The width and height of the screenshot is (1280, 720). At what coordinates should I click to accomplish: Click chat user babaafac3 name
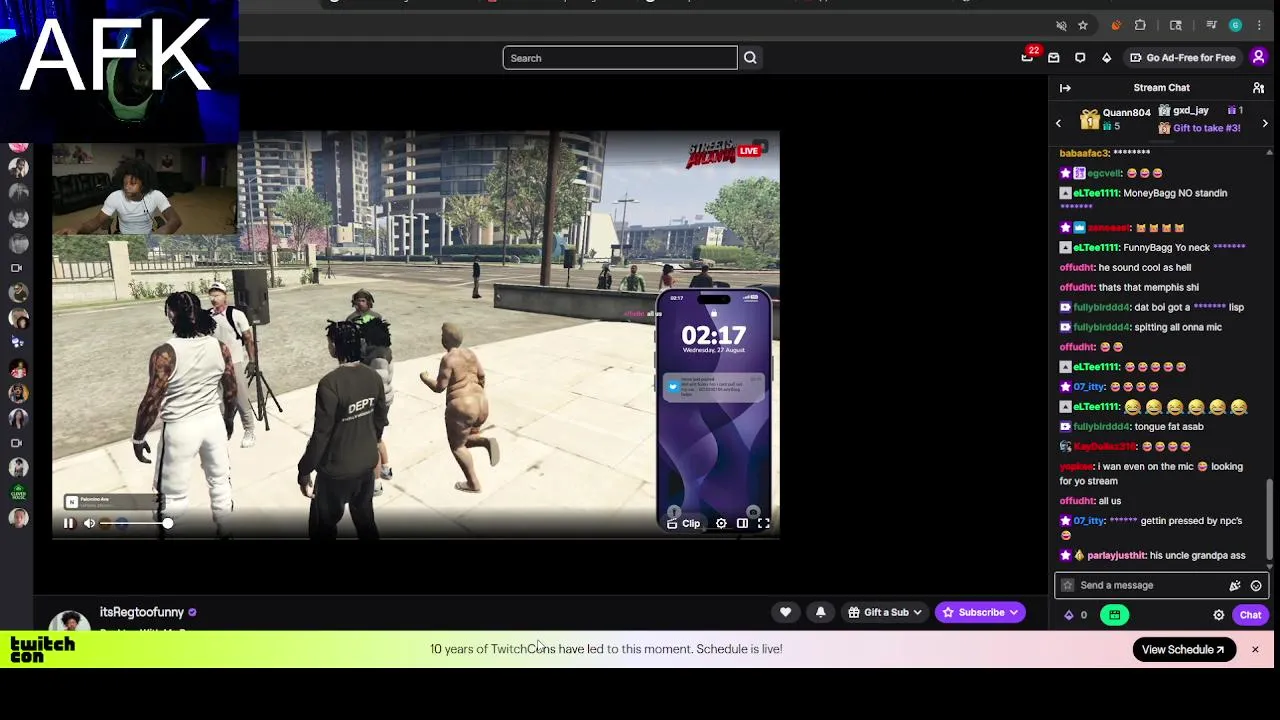coord(1084,153)
